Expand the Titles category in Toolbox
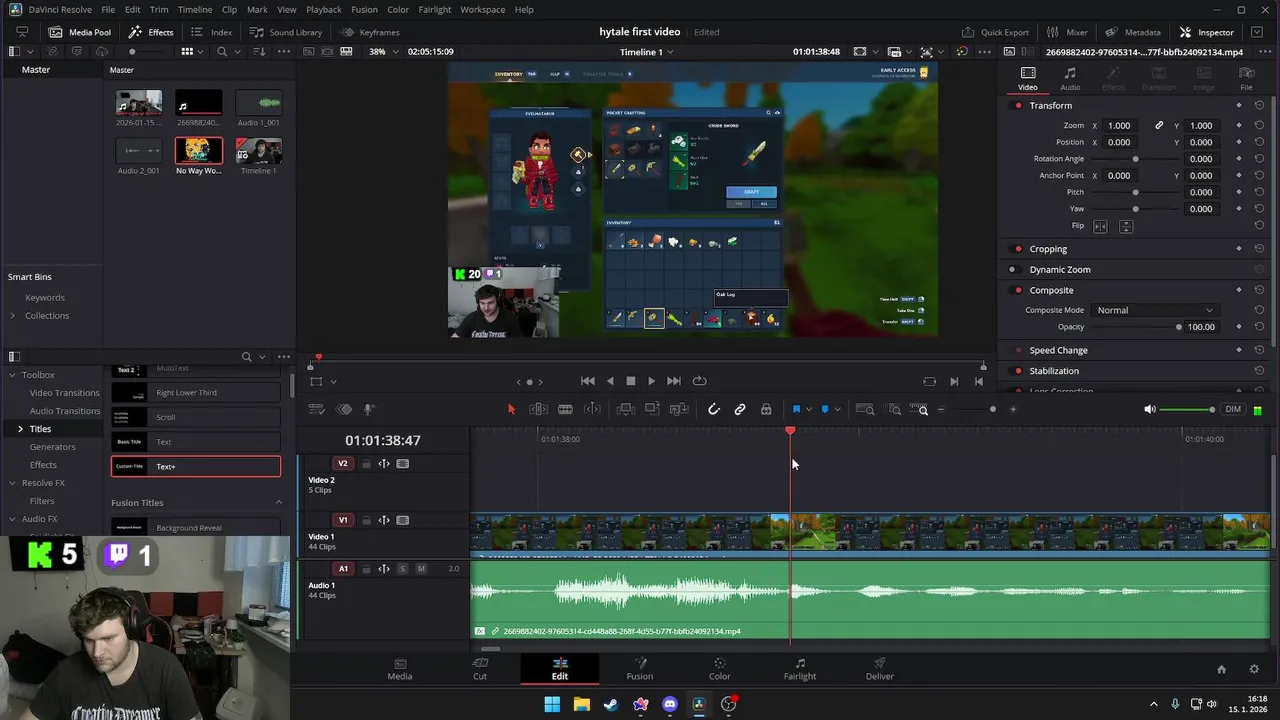 click(x=20, y=429)
